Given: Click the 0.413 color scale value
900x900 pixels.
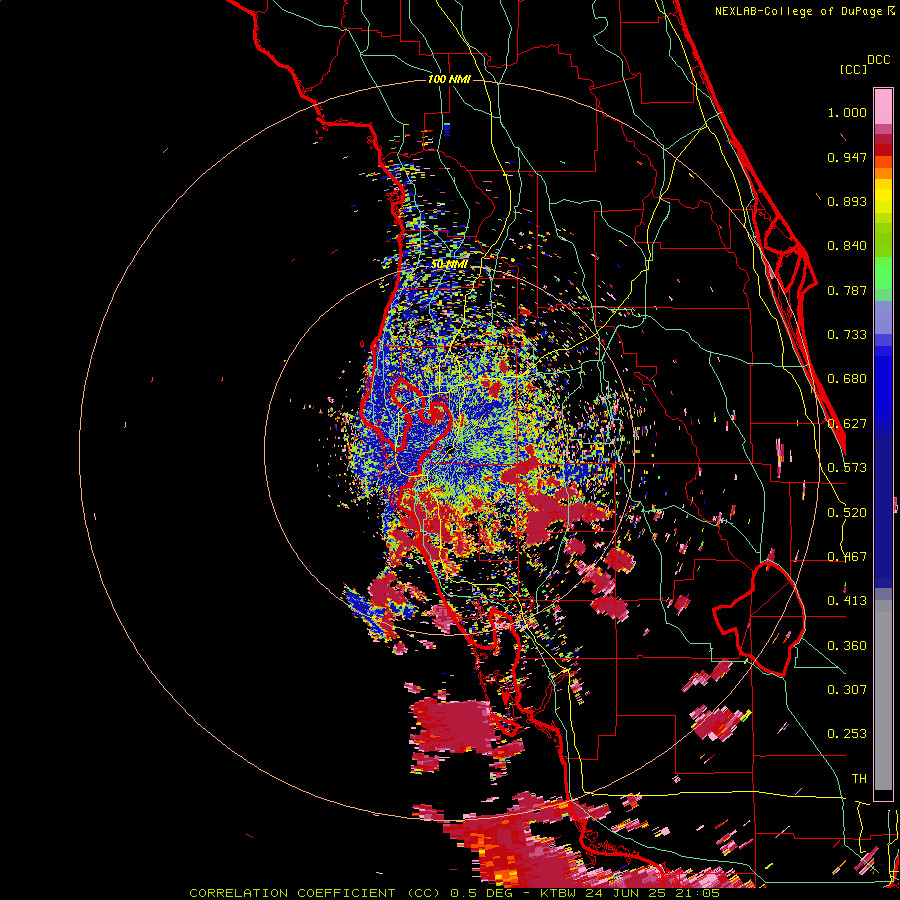Looking at the screenshot, I should [847, 601].
